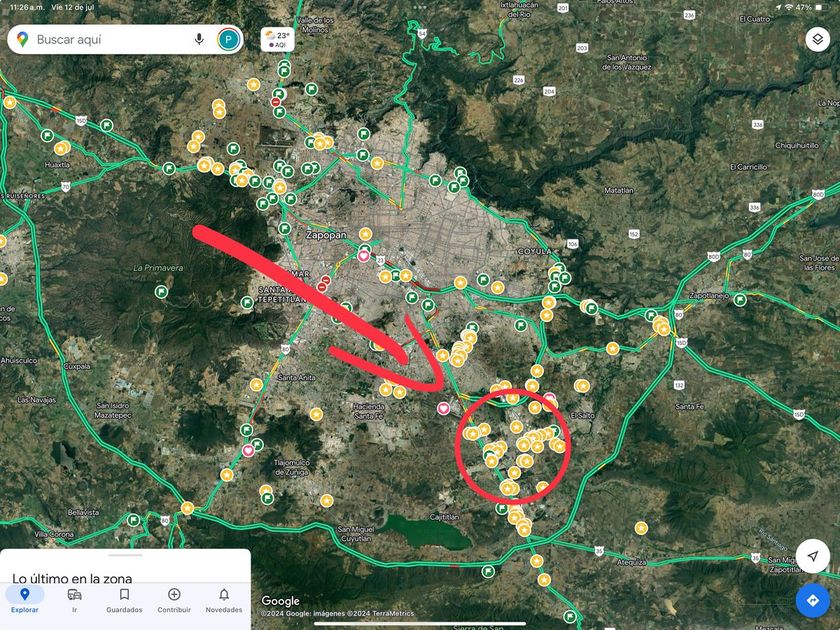Tap the green flag marker near La Primavera
The width and height of the screenshot is (840, 630).
(161, 292)
